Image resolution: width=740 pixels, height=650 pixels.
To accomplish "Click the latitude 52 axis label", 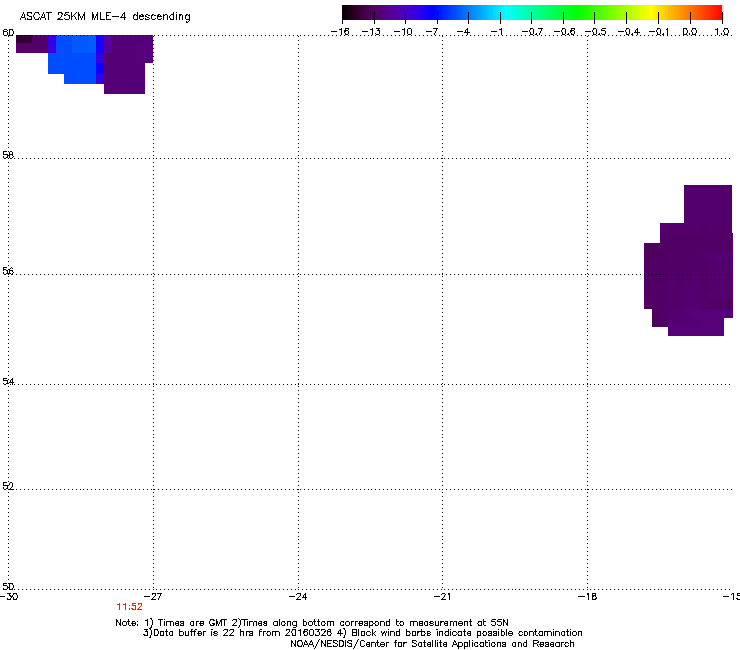I will (x=8, y=486).
